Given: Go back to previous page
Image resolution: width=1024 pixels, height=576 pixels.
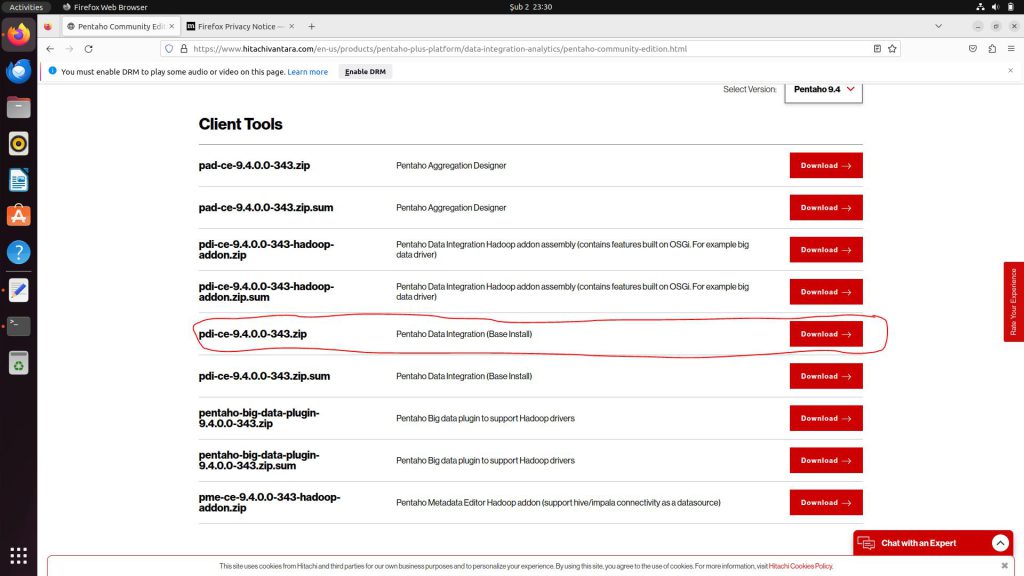Looking at the screenshot, I should (x=50, y=49).
